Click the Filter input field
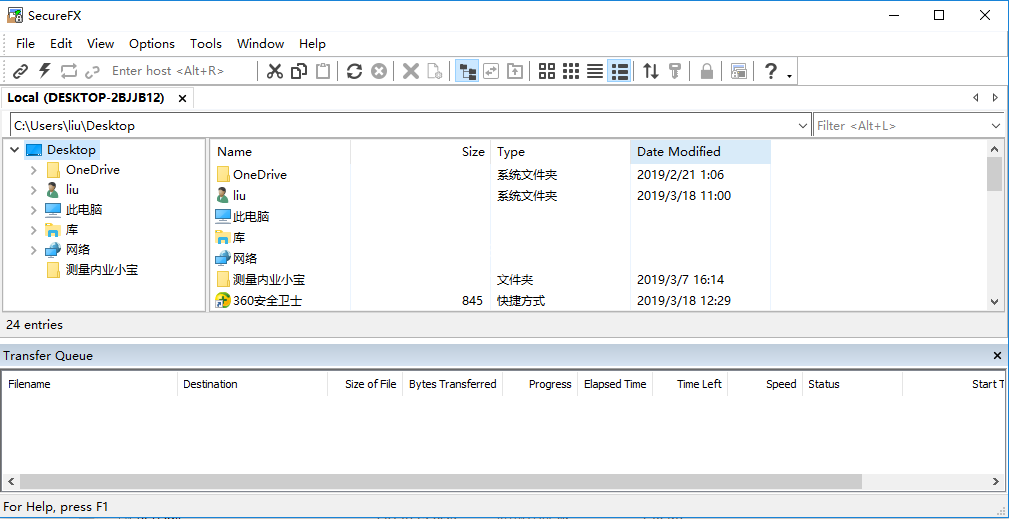Screen dimensions: 1009x519 click(x=902, y=125)
